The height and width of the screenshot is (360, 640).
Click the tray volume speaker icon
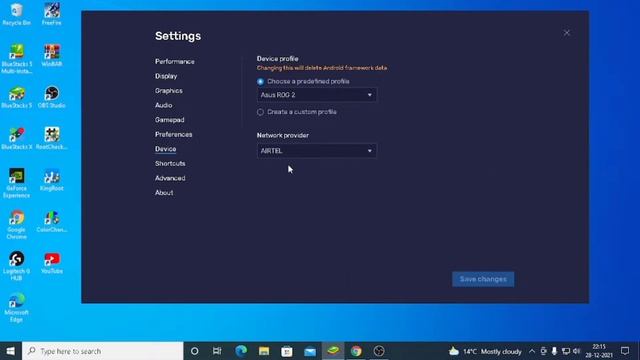coord(577,351)
